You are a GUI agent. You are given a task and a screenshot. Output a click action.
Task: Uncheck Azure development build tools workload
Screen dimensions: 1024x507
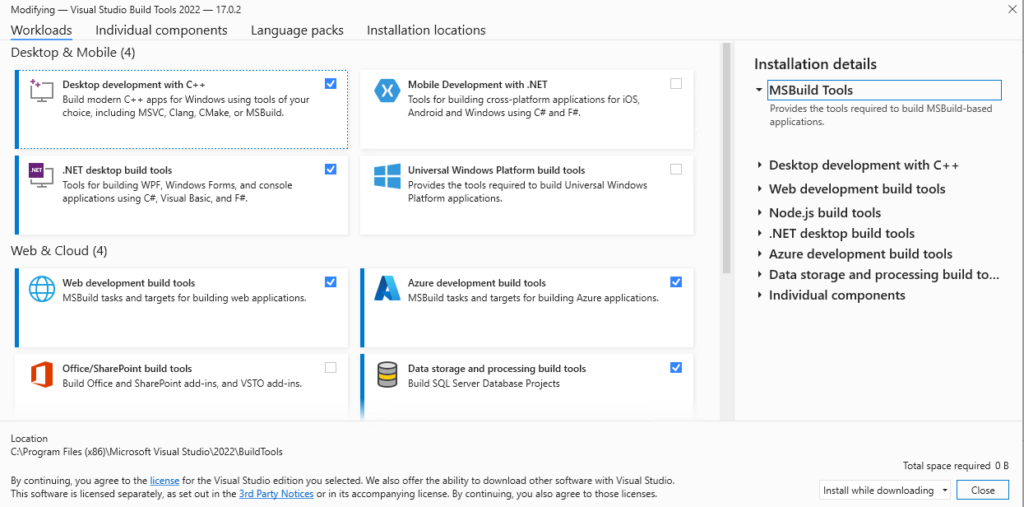coord(676,282)
